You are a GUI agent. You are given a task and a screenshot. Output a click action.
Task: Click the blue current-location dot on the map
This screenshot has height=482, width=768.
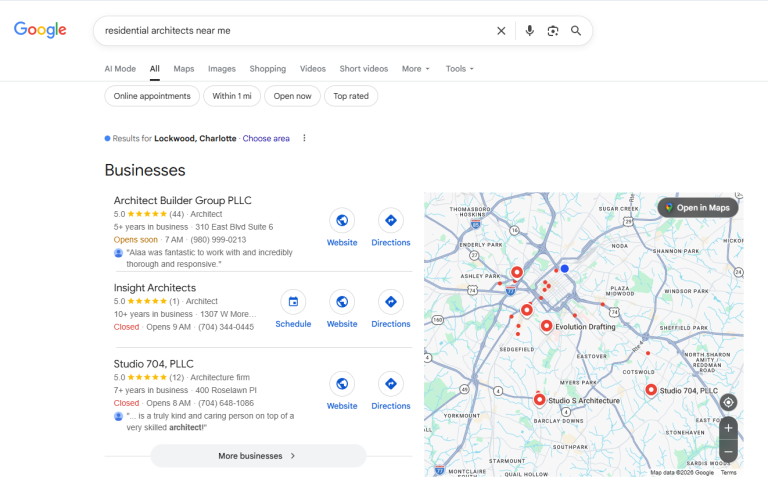pos(565,268)
